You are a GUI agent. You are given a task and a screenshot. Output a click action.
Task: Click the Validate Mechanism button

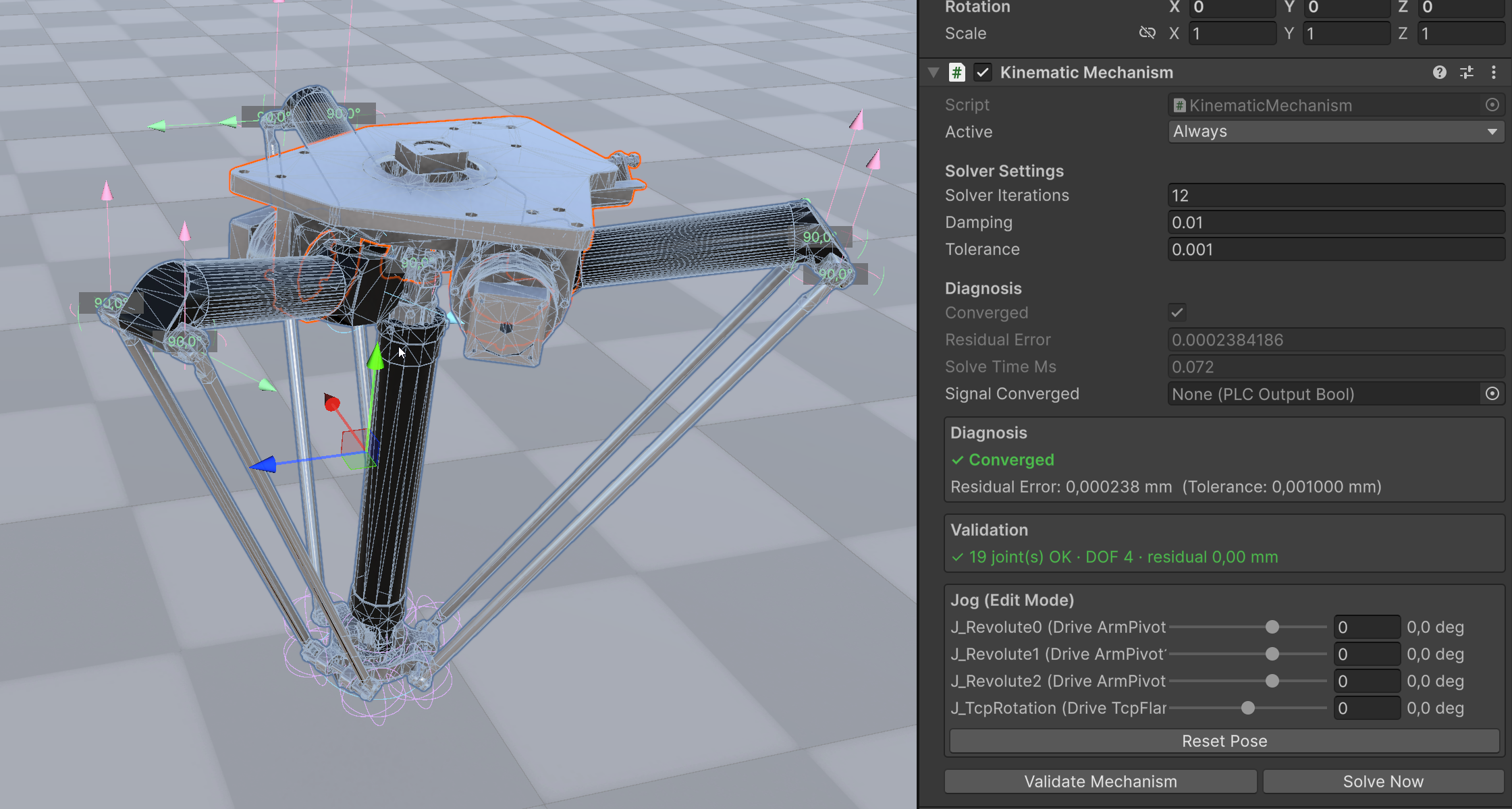[1100, 781]
